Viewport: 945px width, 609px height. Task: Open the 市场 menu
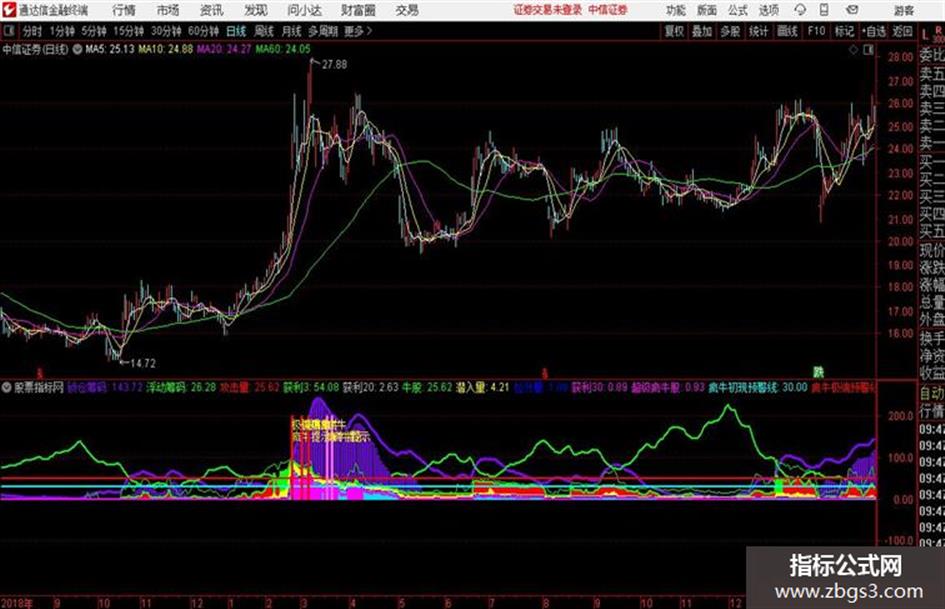(x=168, y=10)
